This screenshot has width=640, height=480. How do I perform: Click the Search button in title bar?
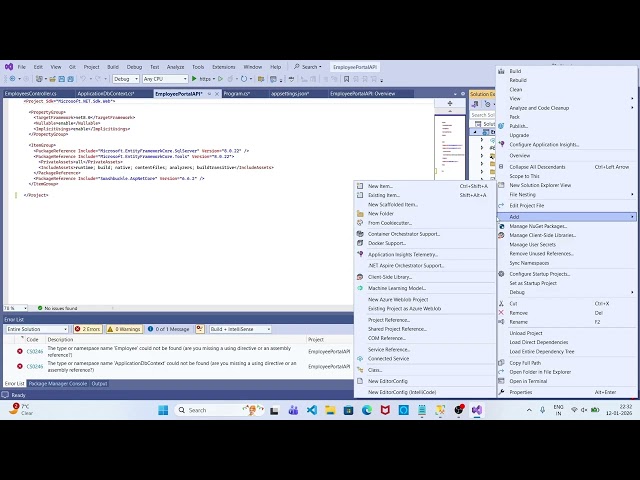click(x=307, y=67)
